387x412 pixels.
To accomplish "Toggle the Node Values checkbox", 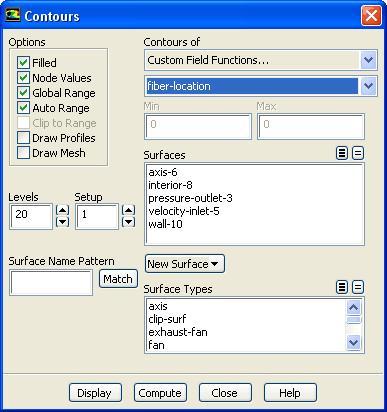I will (23, 78).
